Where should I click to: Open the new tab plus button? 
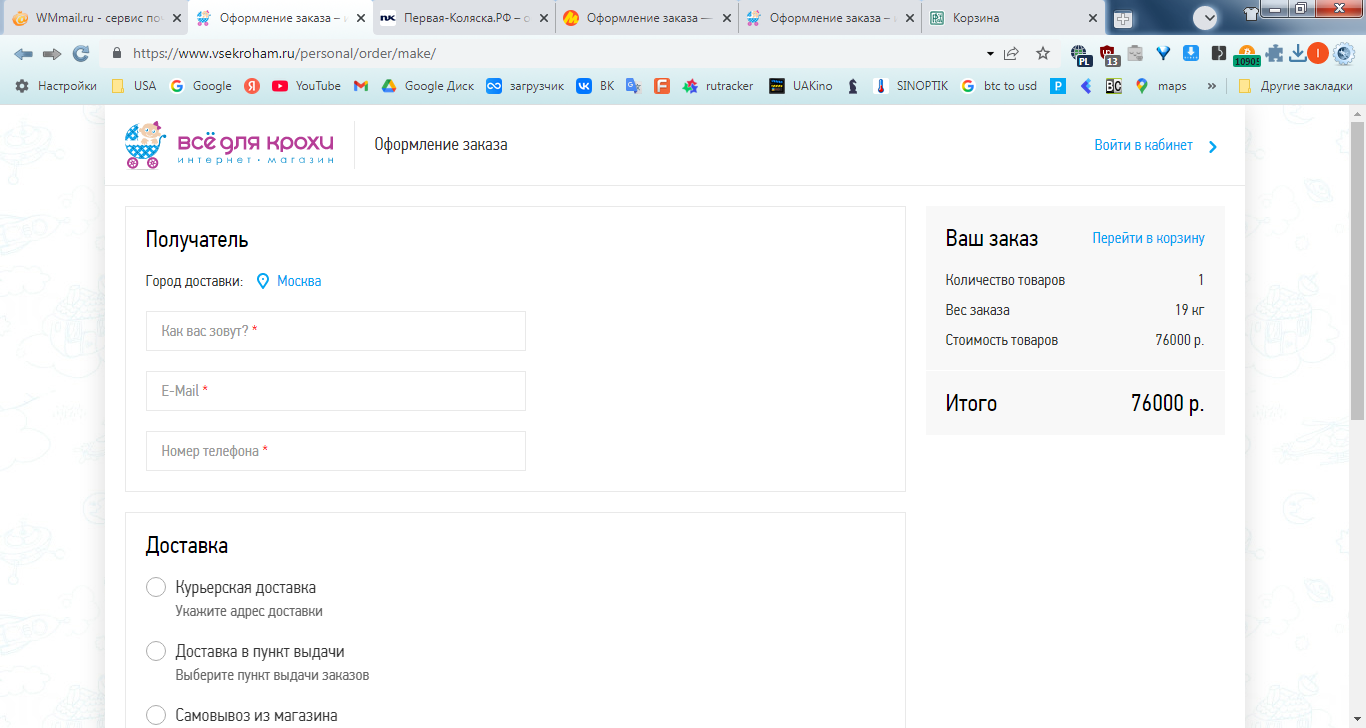1123,18
